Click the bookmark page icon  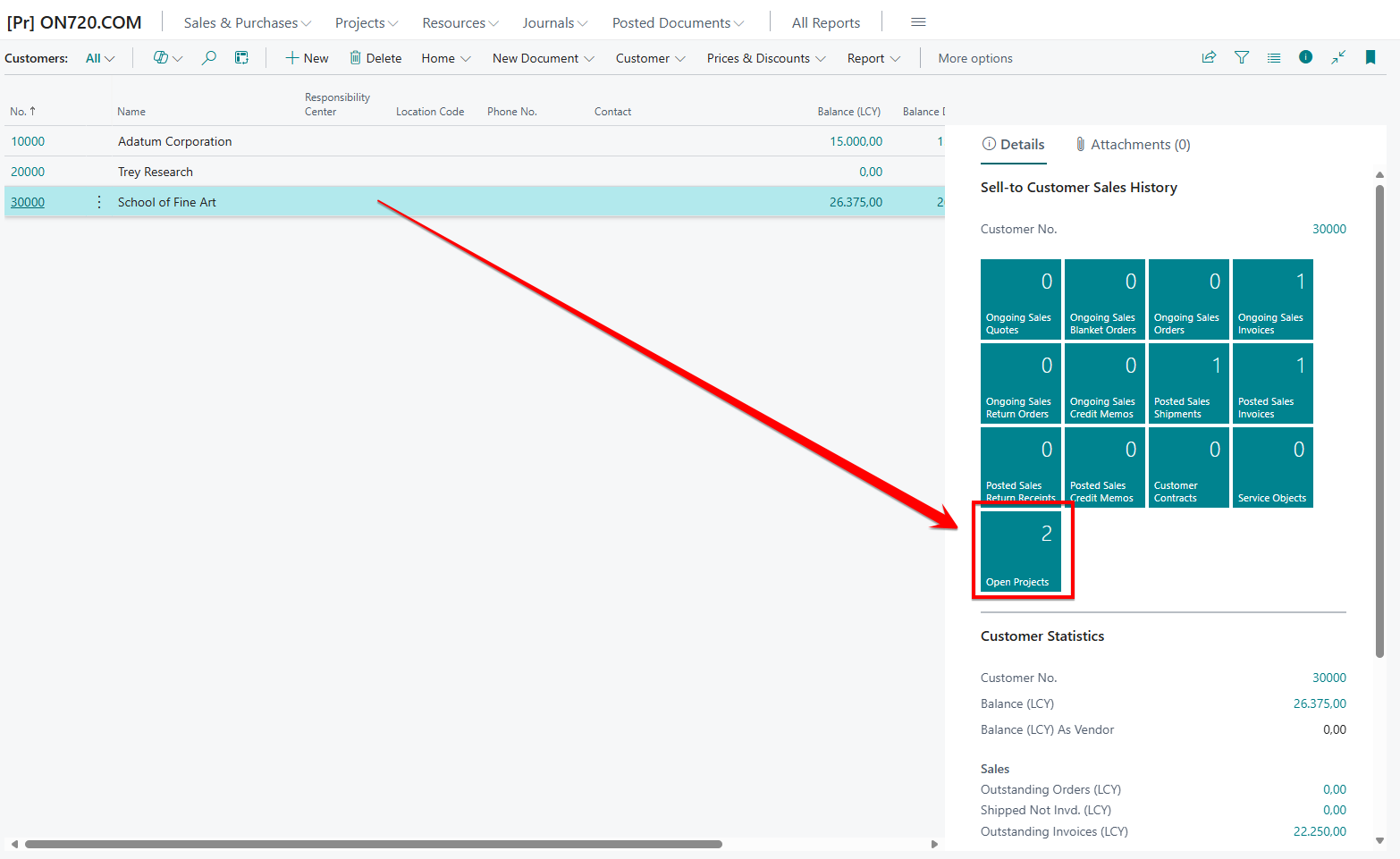(x=1370, y=57)
